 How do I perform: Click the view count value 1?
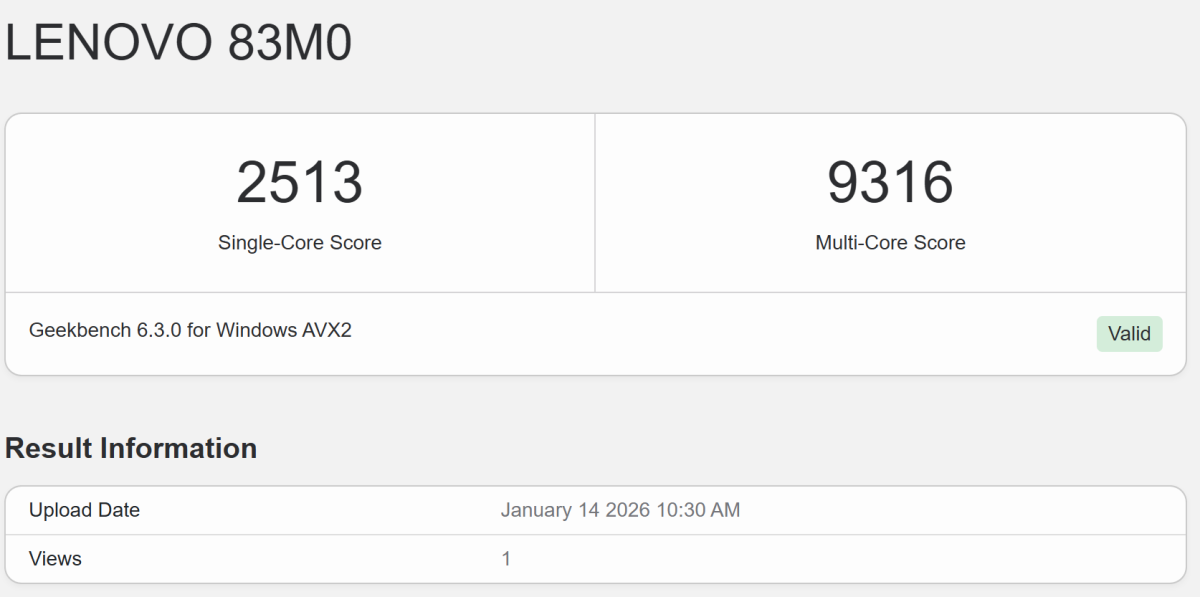(x=506, y=559)
